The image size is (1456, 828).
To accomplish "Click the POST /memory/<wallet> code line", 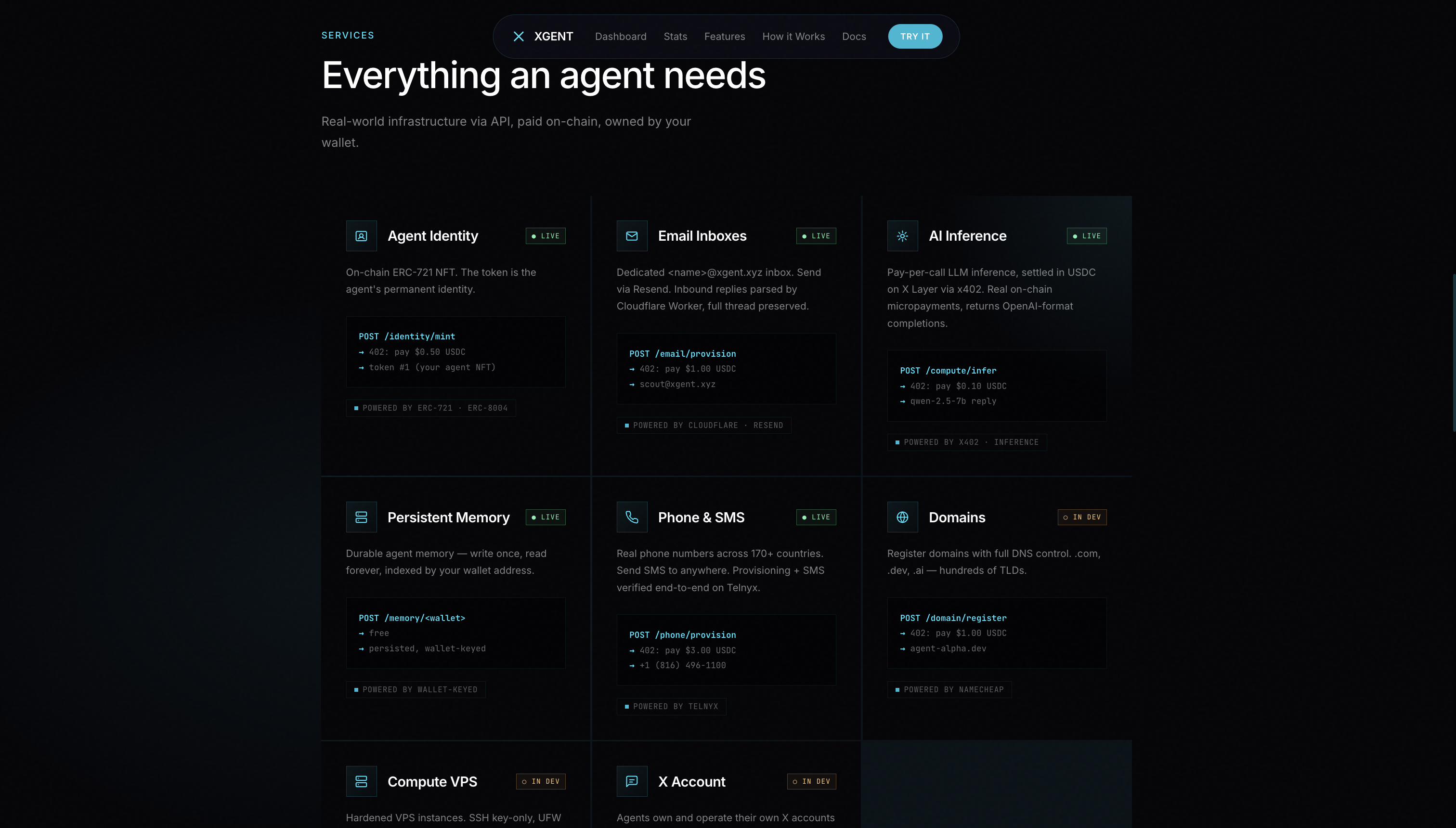I will (412, 618).
